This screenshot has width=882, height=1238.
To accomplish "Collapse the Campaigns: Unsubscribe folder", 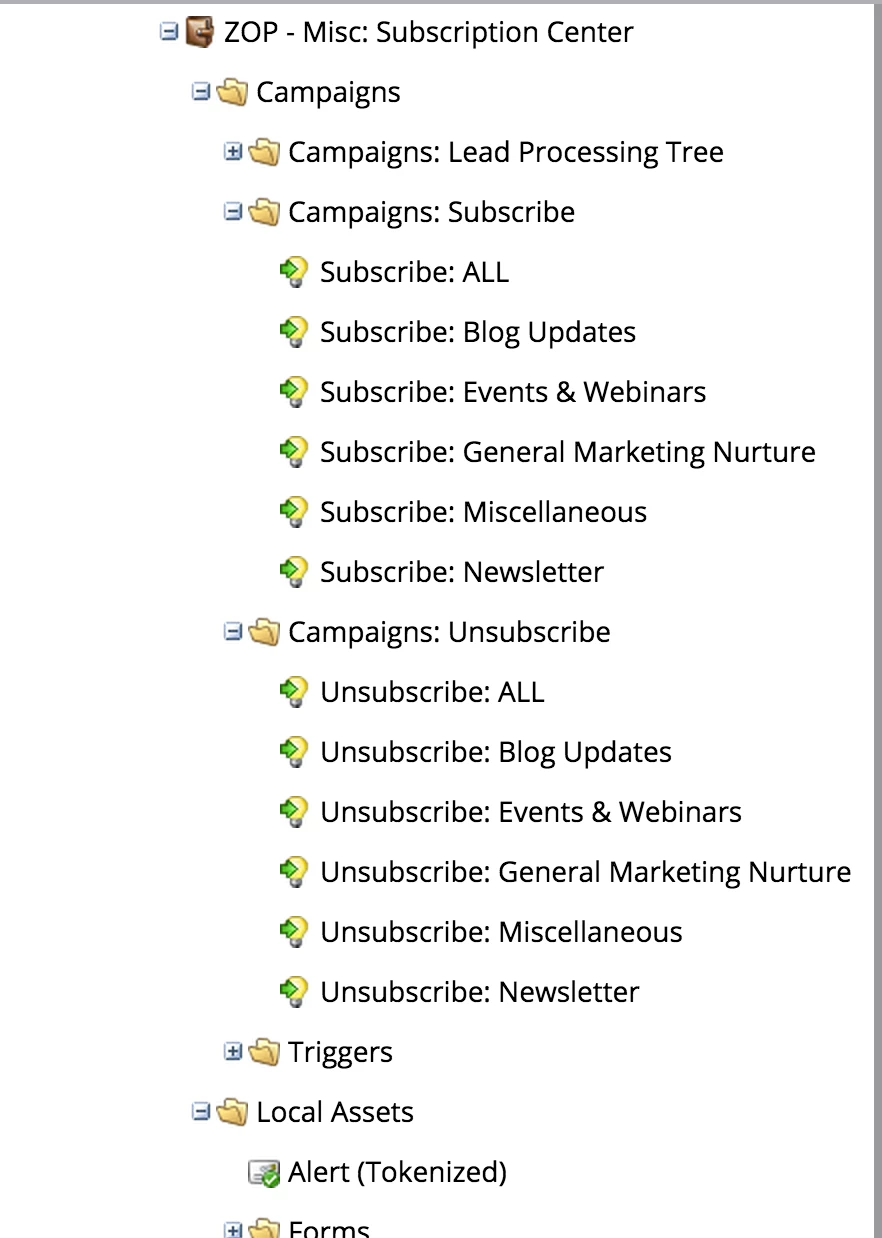I will coord(233,632).
